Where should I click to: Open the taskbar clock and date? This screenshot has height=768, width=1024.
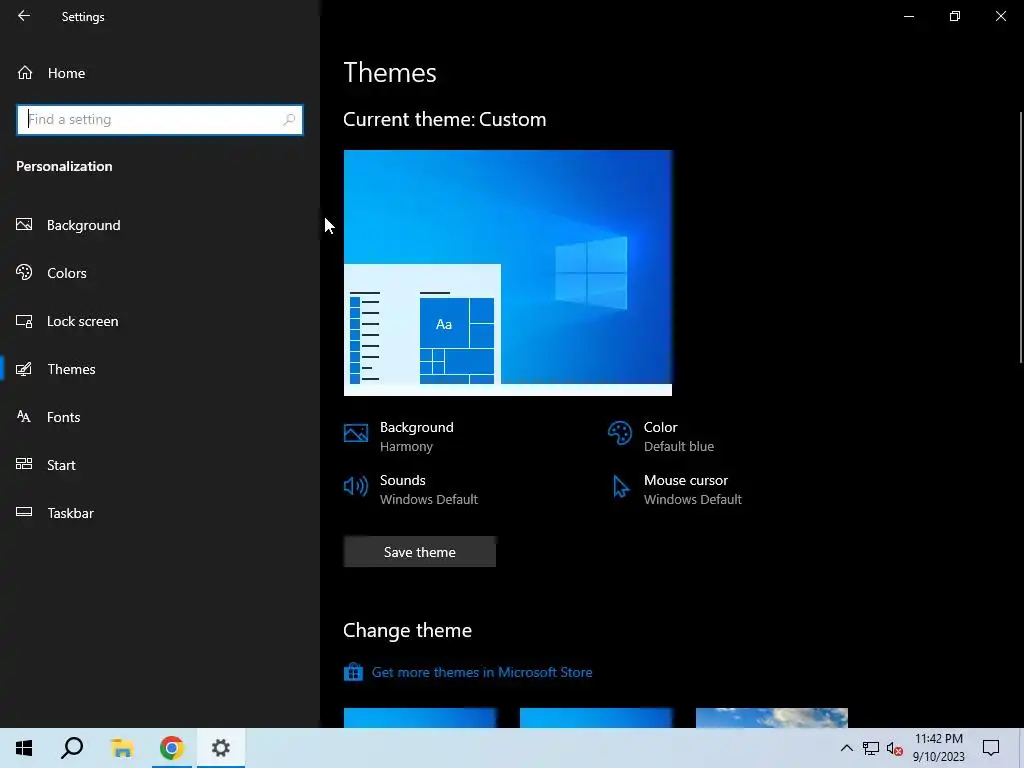938,748
